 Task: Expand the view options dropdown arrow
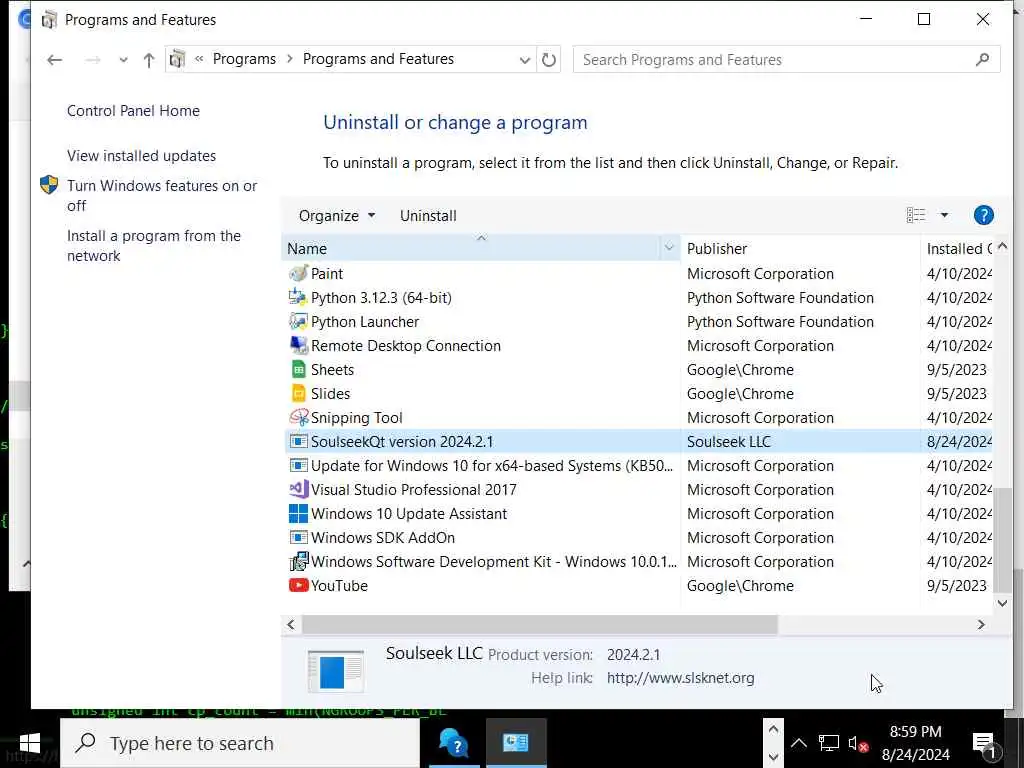tap(944, 215)
